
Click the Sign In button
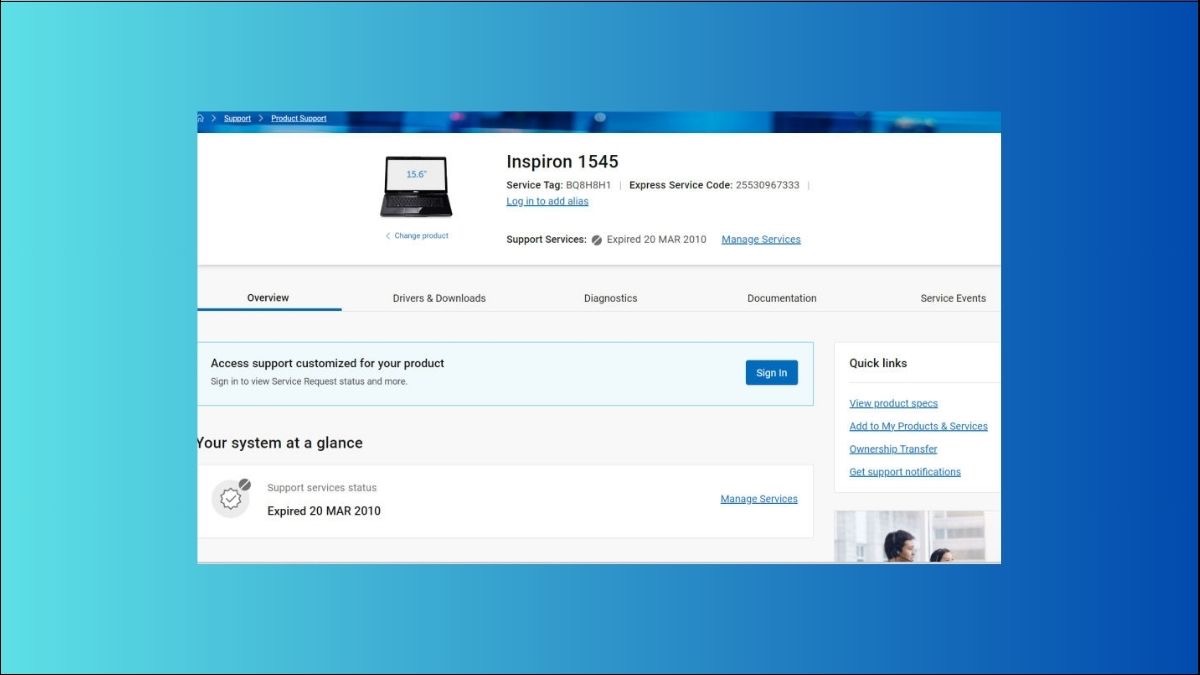pyautogui.click(x=771, y=373)
